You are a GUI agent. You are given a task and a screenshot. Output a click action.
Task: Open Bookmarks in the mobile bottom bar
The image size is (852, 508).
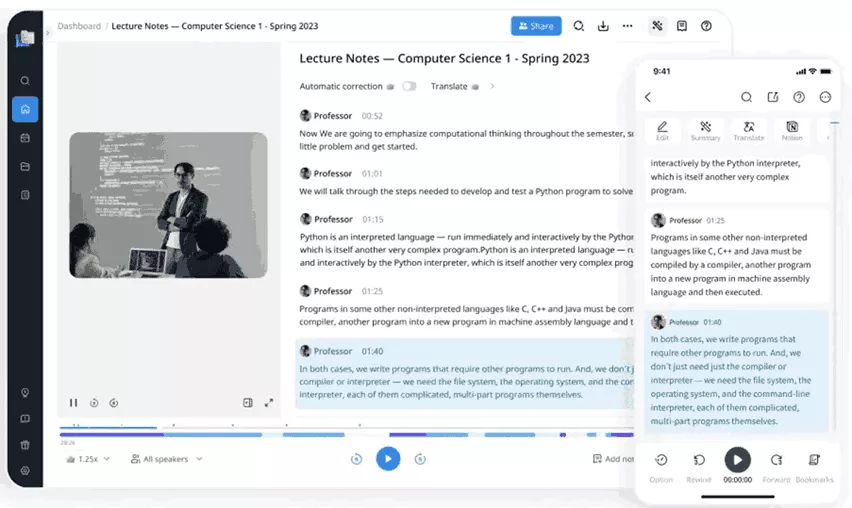click(814, 467)
